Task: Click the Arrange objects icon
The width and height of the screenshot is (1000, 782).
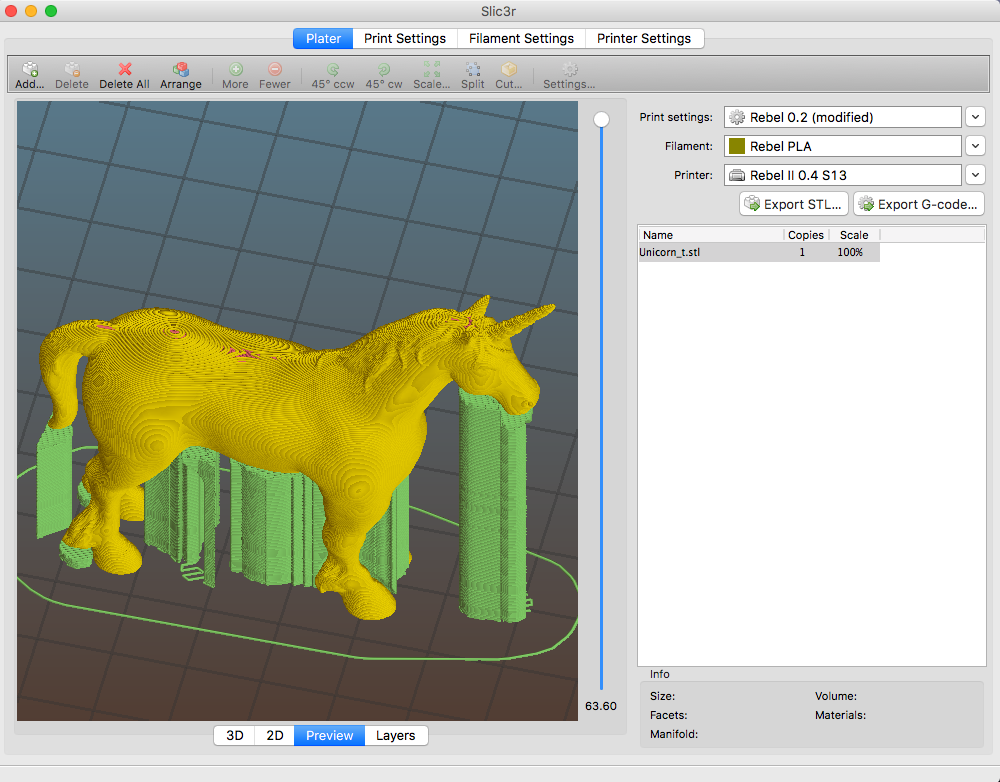Action: [181, 70]
